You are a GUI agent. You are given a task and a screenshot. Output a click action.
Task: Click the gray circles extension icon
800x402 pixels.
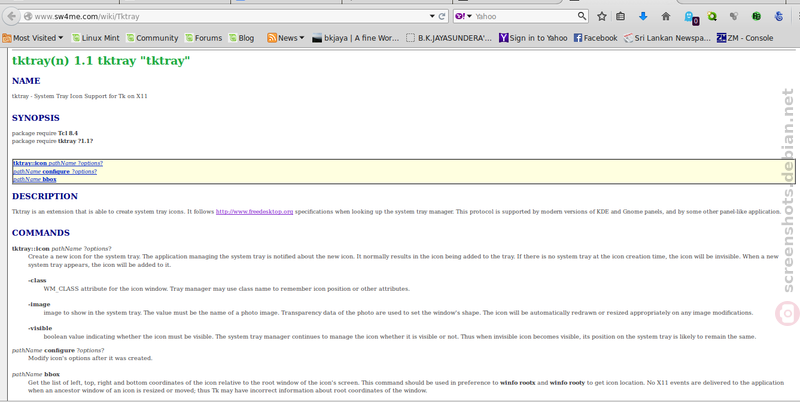(x=734, y=16)
